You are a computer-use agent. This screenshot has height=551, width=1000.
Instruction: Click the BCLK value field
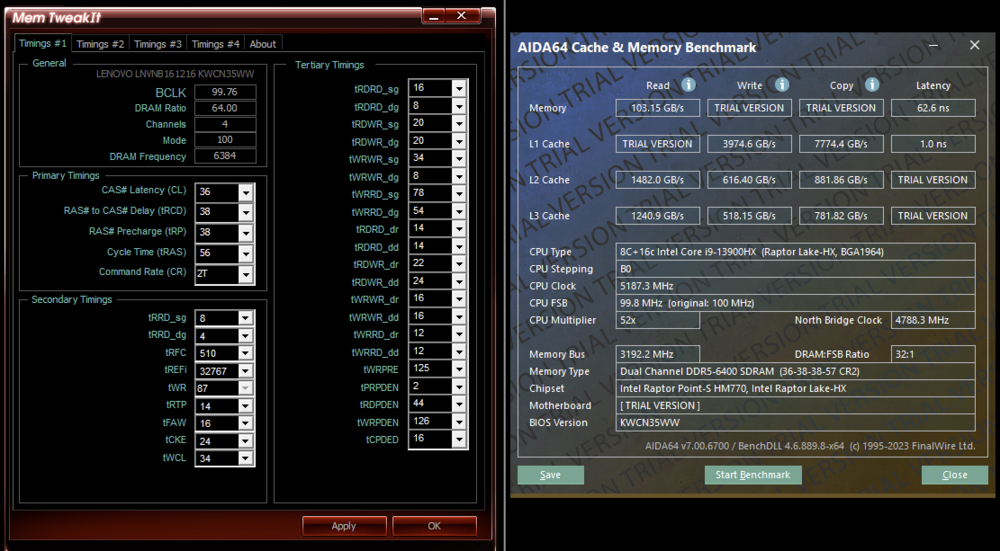click(225, 92)
